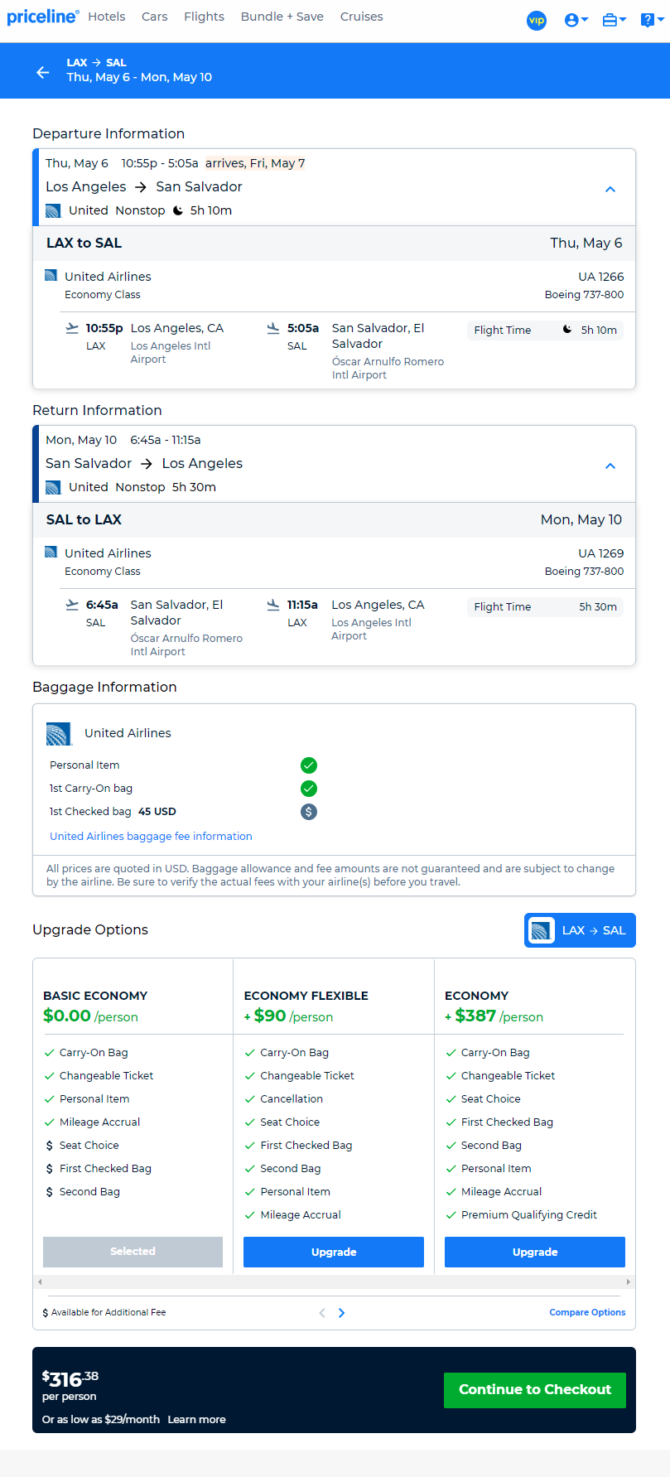Click landing plane icon beside 11:15a
The height and width of the screenshot is (1477, 670).
(273, 604)
